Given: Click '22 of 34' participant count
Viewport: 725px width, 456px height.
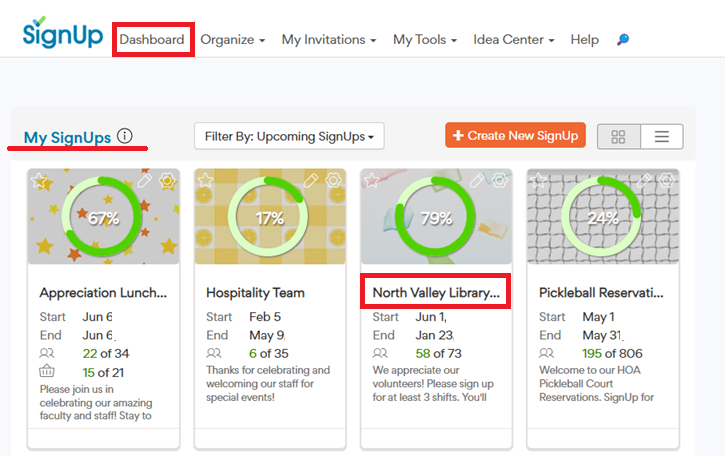Looking at the screenshot, I should (x=106, y=354).
